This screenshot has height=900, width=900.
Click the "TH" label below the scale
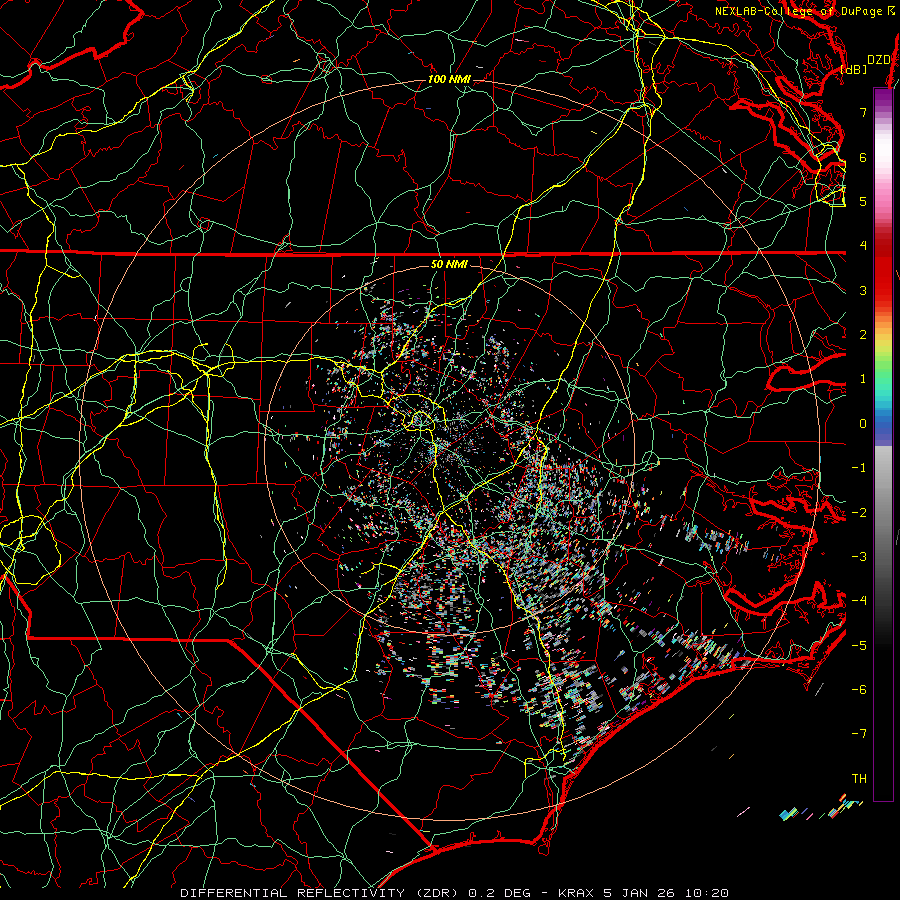tap(859, 779)
